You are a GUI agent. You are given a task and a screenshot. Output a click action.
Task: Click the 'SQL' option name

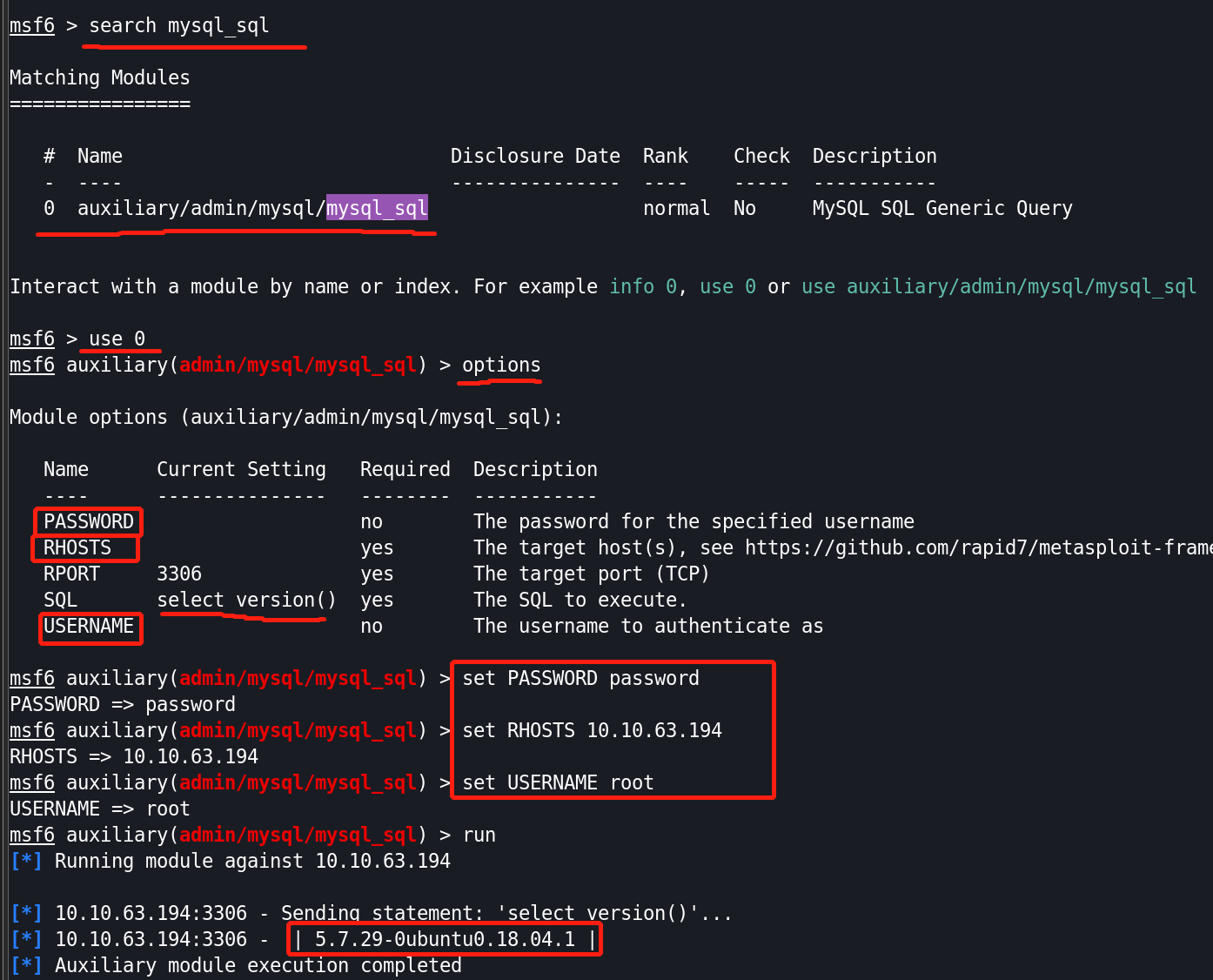(60, 600)
